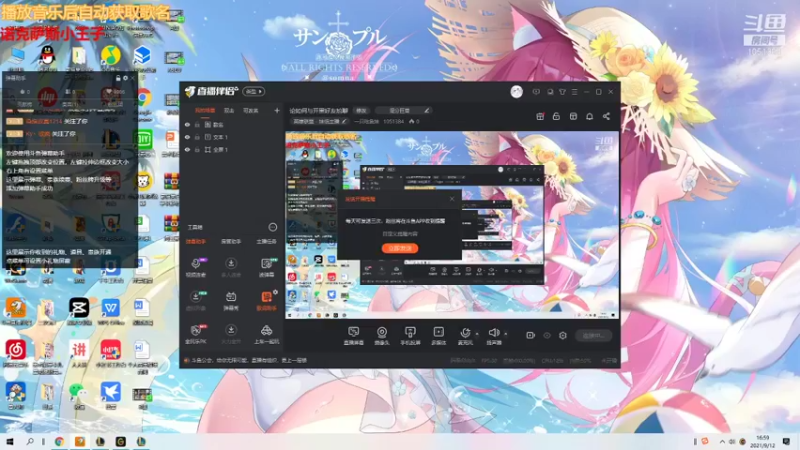Image resolution: width=800 pixels, height=450 pixels.
Task: Open settings gear in danmaku assistant window
Action: (126, 78)
